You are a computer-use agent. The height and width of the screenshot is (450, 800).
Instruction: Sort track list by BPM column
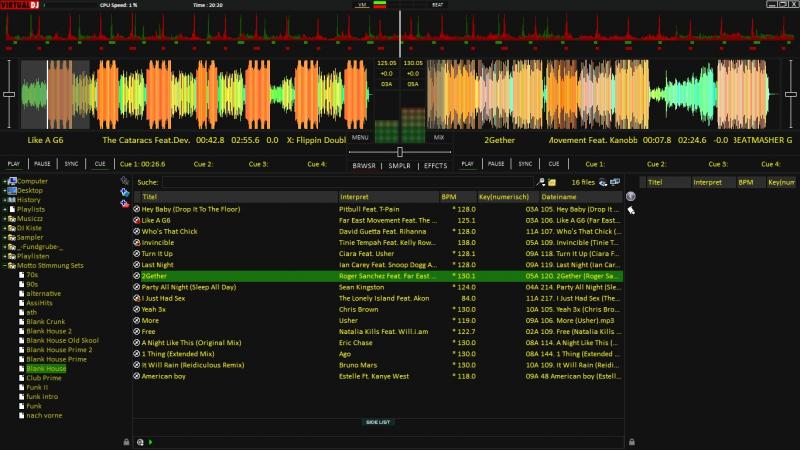(458, 197)
